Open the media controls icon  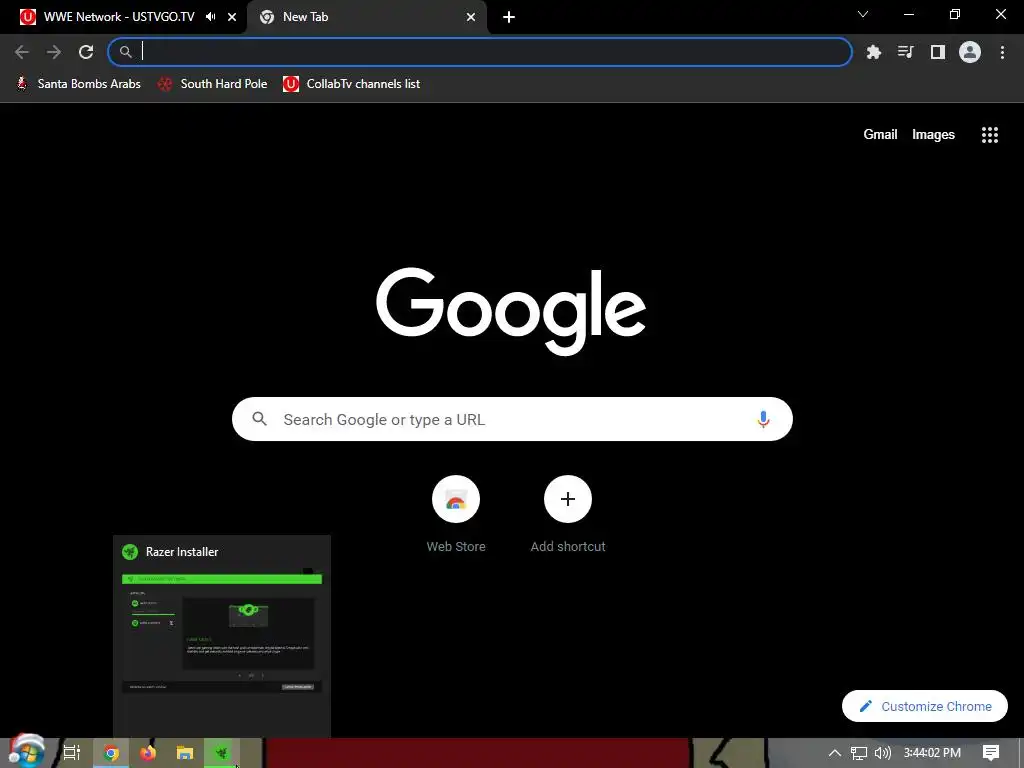(905, 52)
